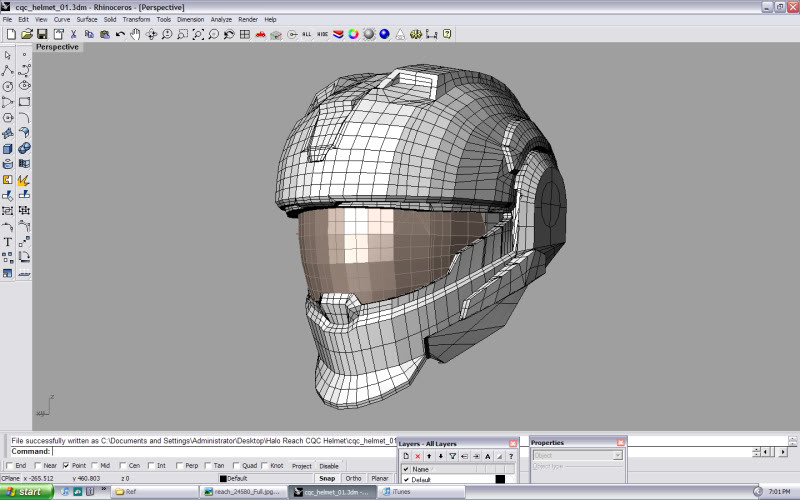Image resolution: width=800 pixels, height=500 pixels.
Task: Open the Edit Layers stacked icon
Action: click(338, 34)
